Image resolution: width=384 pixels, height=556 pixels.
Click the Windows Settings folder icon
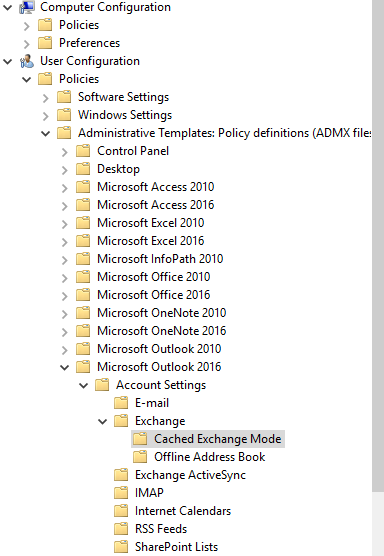pos(64,115)
